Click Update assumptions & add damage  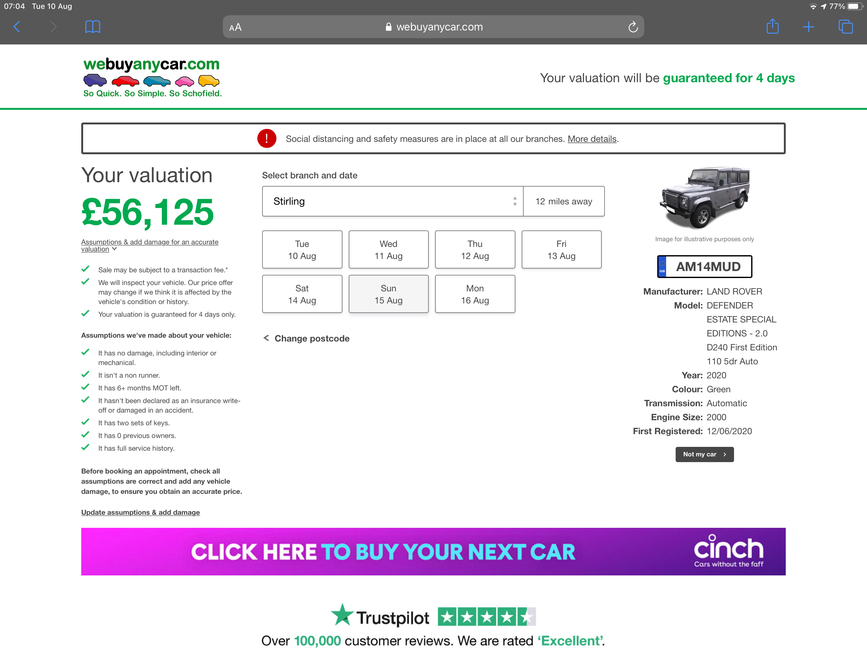[x=140, y=512]
